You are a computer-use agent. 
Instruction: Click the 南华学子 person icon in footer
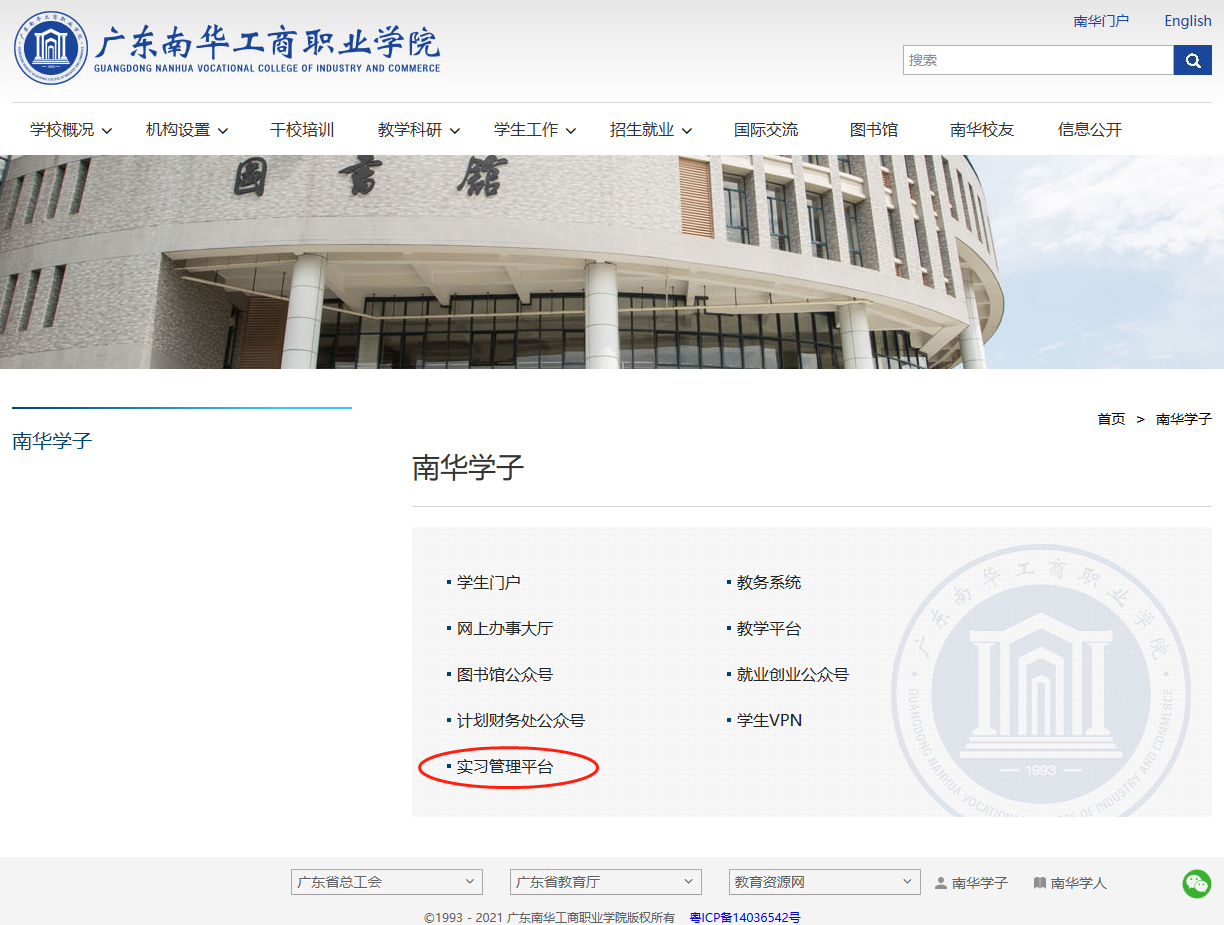940,883
